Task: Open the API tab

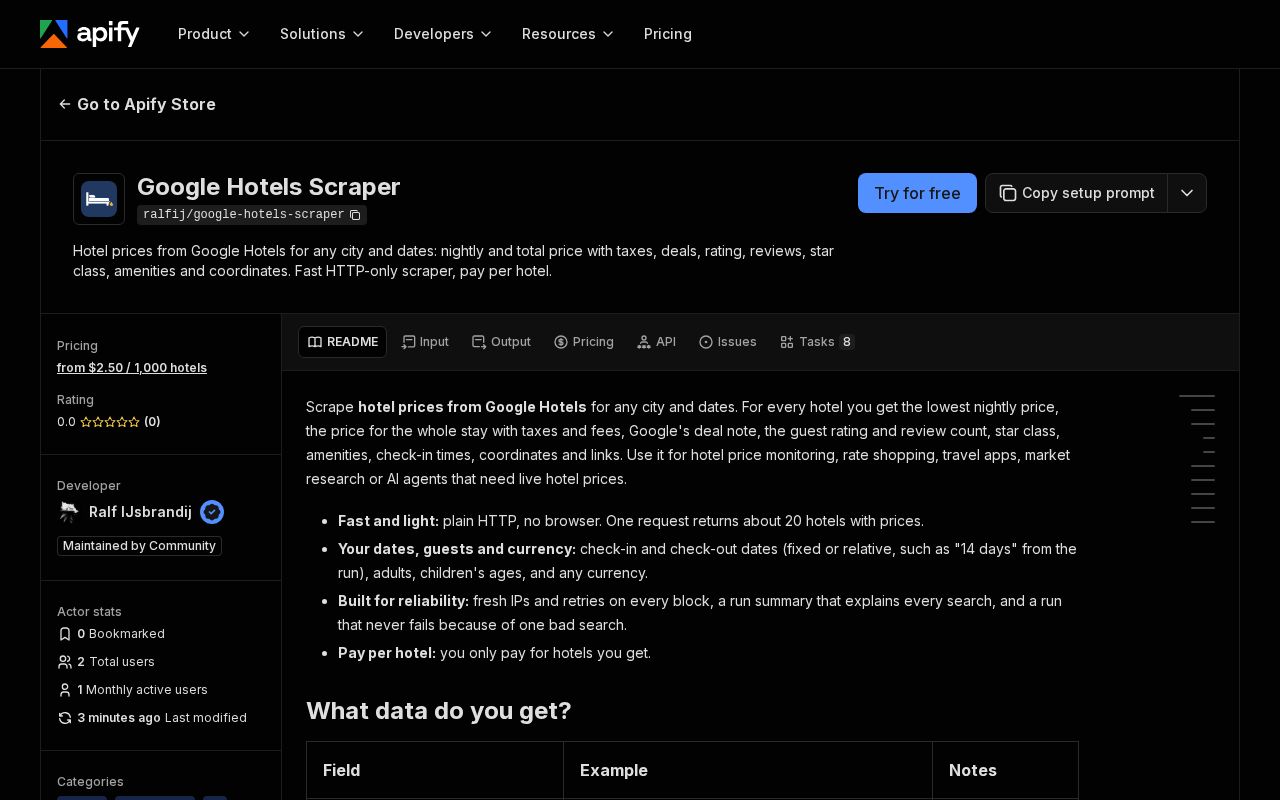Action: 656,342
